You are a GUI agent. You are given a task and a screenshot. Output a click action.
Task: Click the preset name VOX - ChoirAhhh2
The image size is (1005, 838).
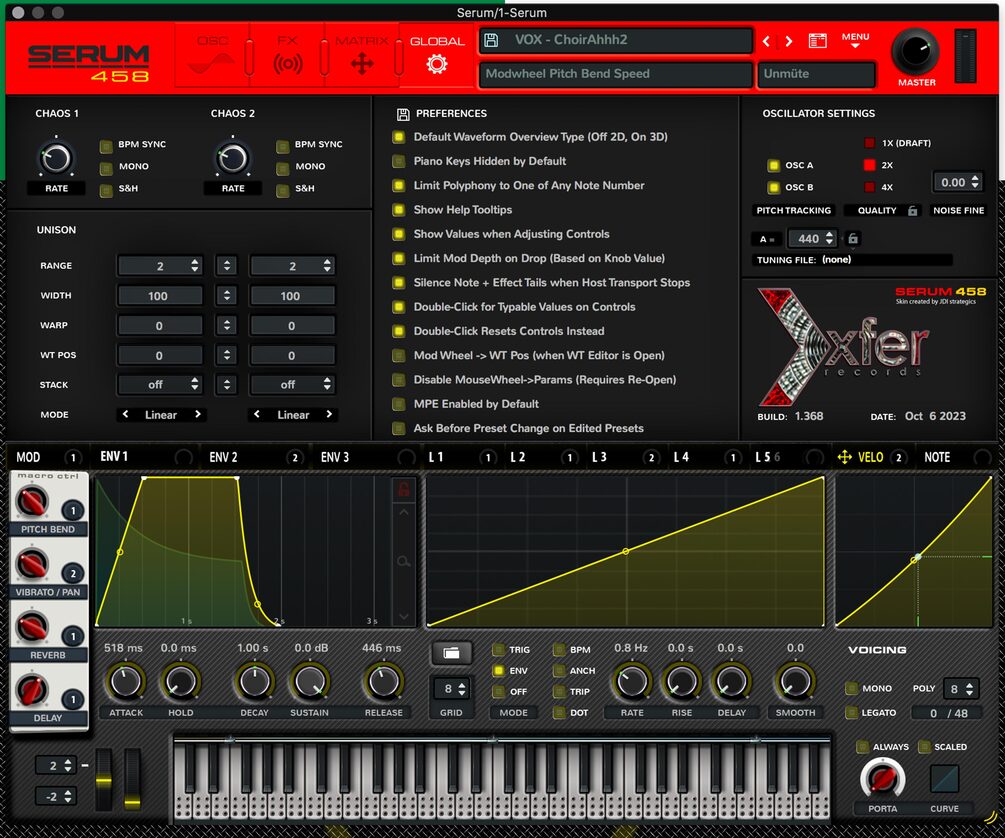(571, 40)
